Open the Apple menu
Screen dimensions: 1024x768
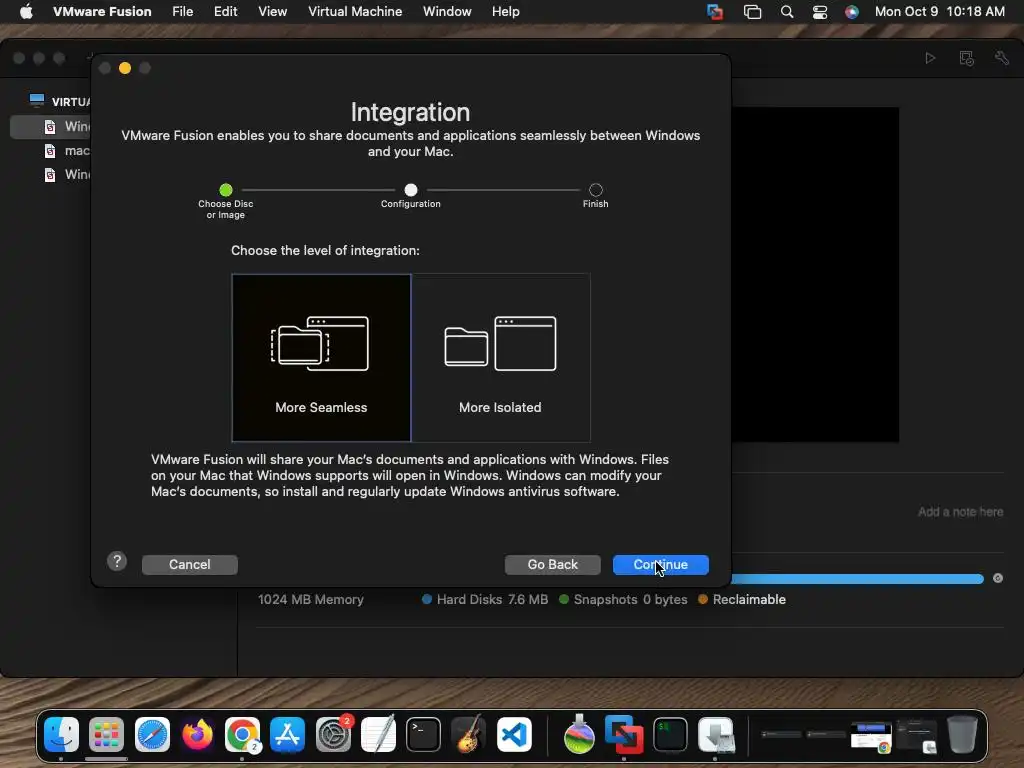pyautogui.click(x=26, y=12)
